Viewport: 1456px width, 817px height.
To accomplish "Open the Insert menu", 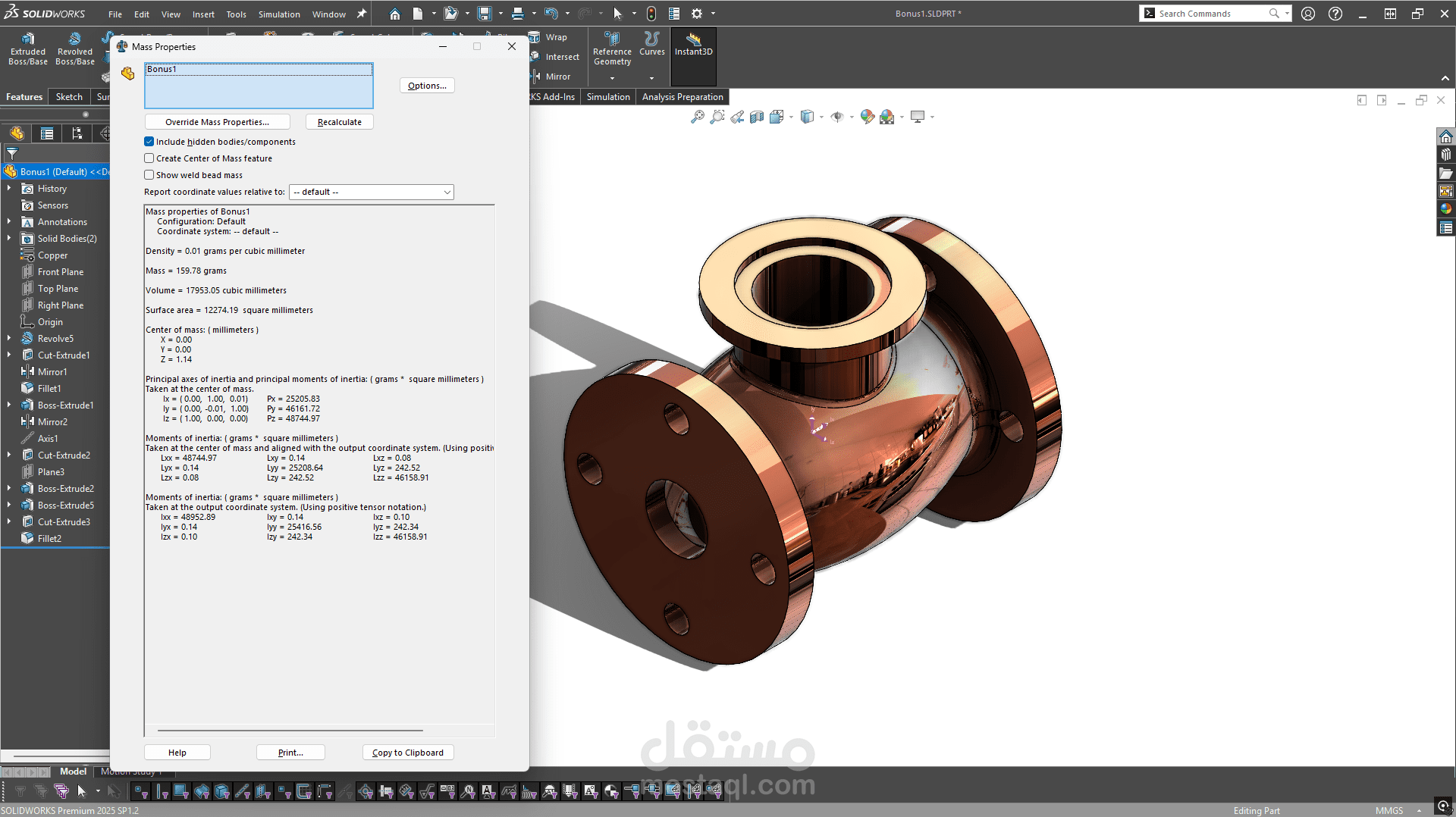I will click(203, 14).
